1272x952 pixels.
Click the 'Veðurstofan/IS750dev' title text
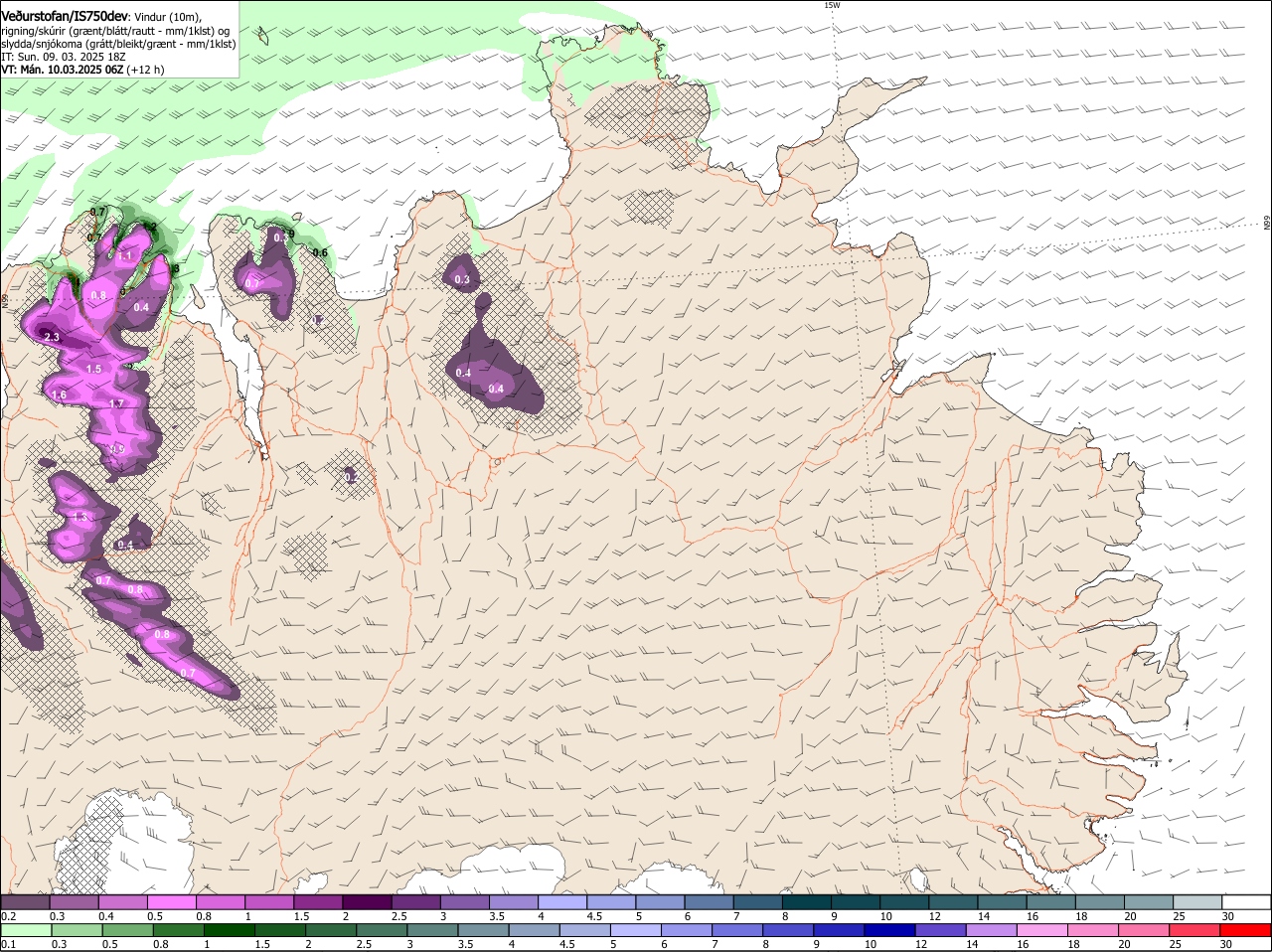(65, 16)
